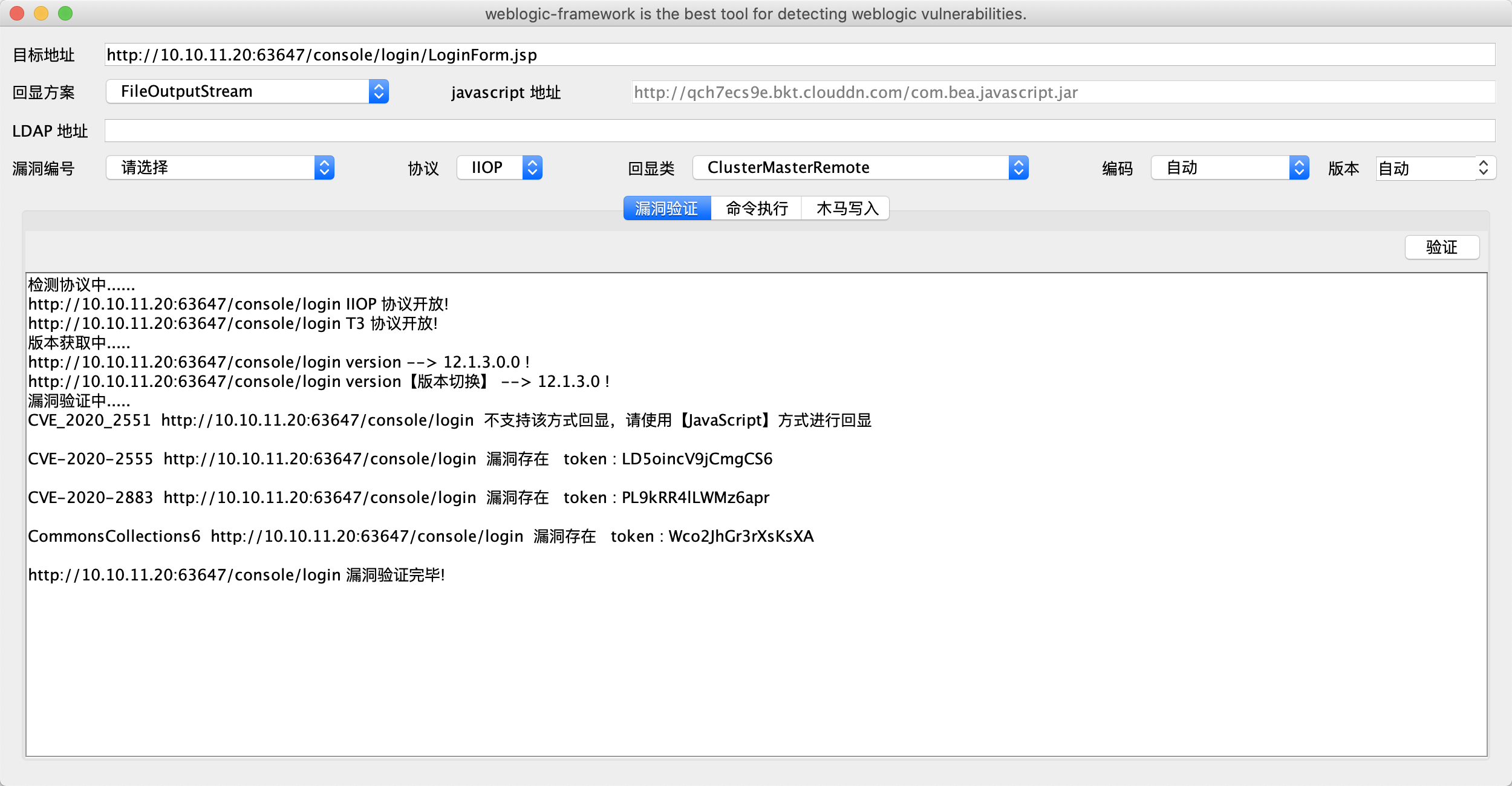Click the javascript 地址 input field
Screen dimensions: 1512x786
(x=1062, y=93)
